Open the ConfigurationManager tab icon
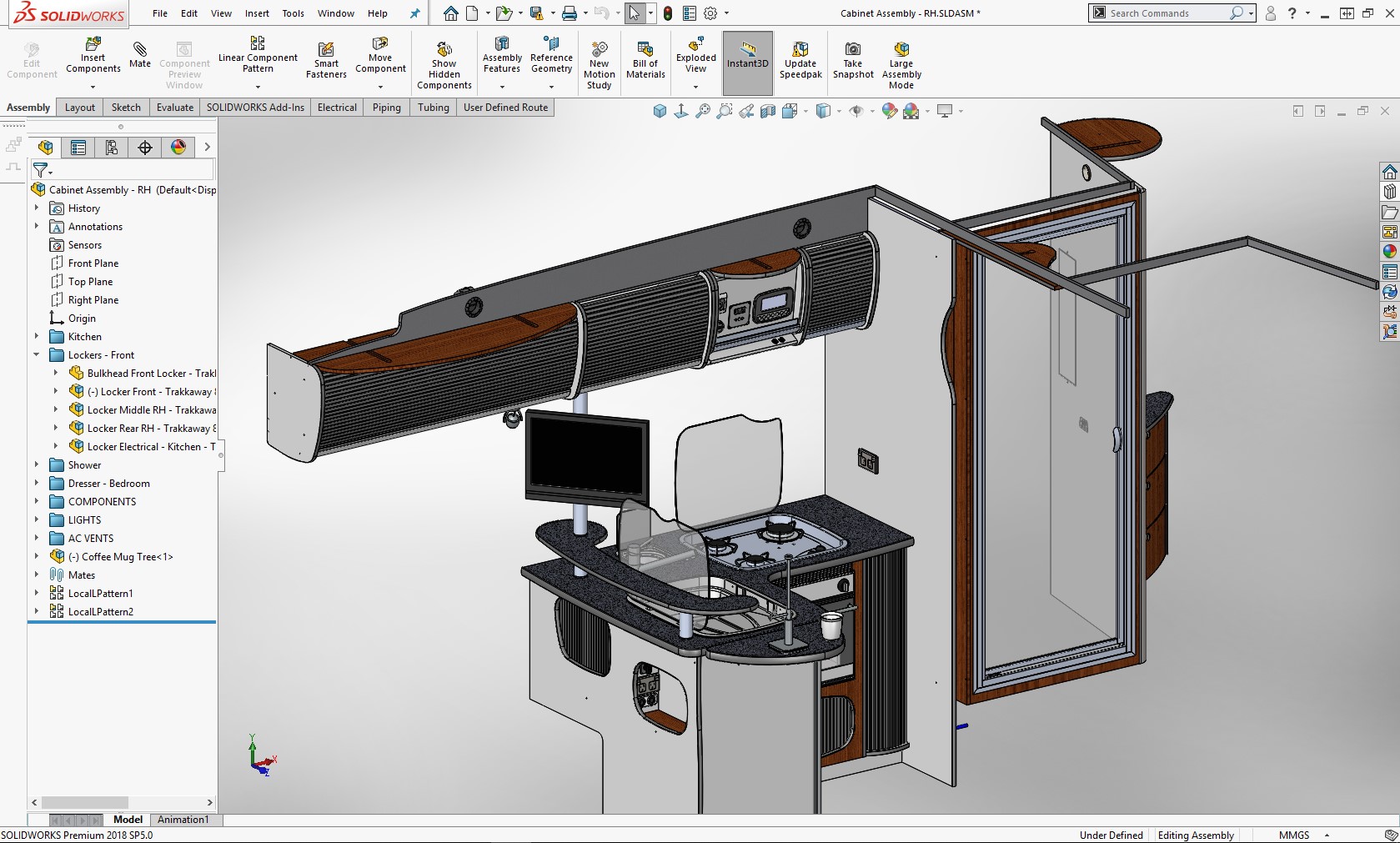This screenshot has height=843, width=1400. tap(112, 148)
